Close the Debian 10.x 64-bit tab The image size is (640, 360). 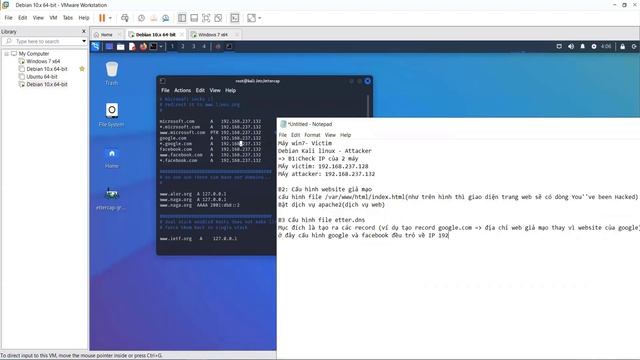pyautogui.click(x=182, y=35)
